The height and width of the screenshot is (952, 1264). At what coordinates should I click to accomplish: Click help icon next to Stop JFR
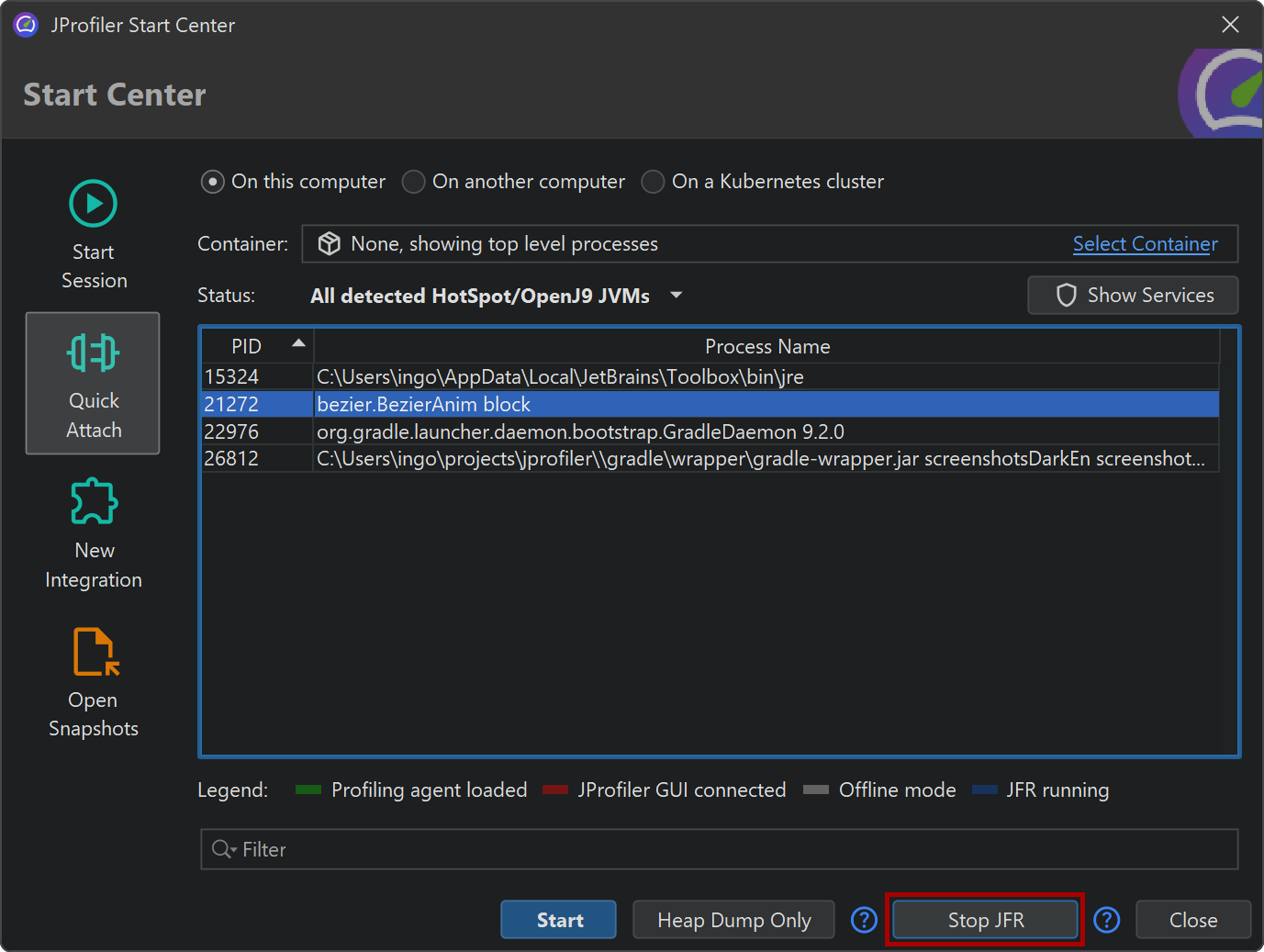coord(1106,920)
